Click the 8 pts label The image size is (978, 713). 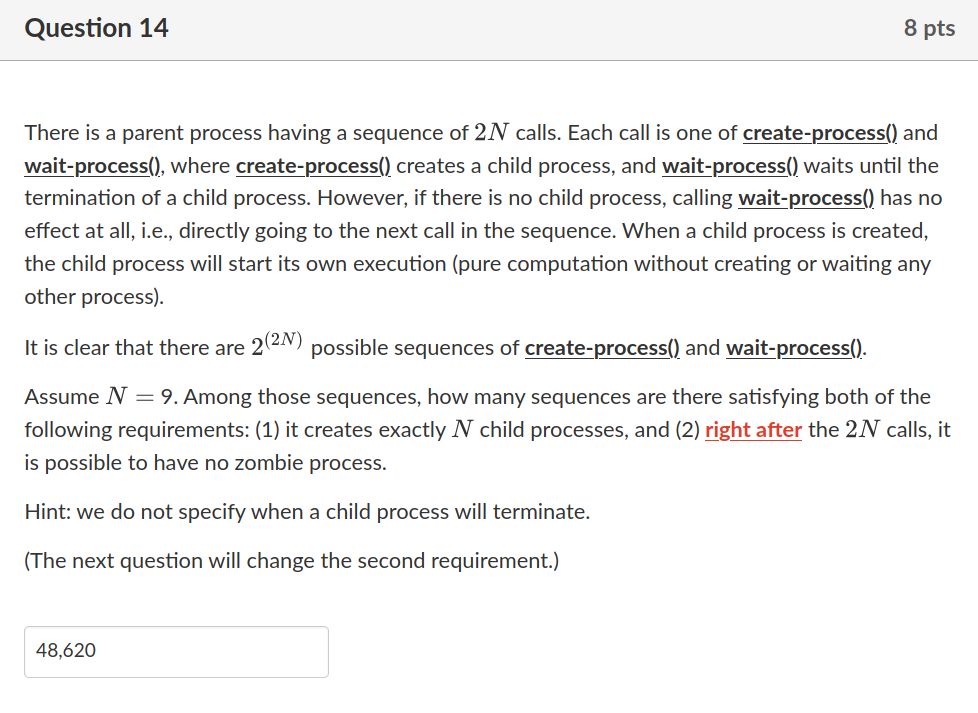pos(929,28)
